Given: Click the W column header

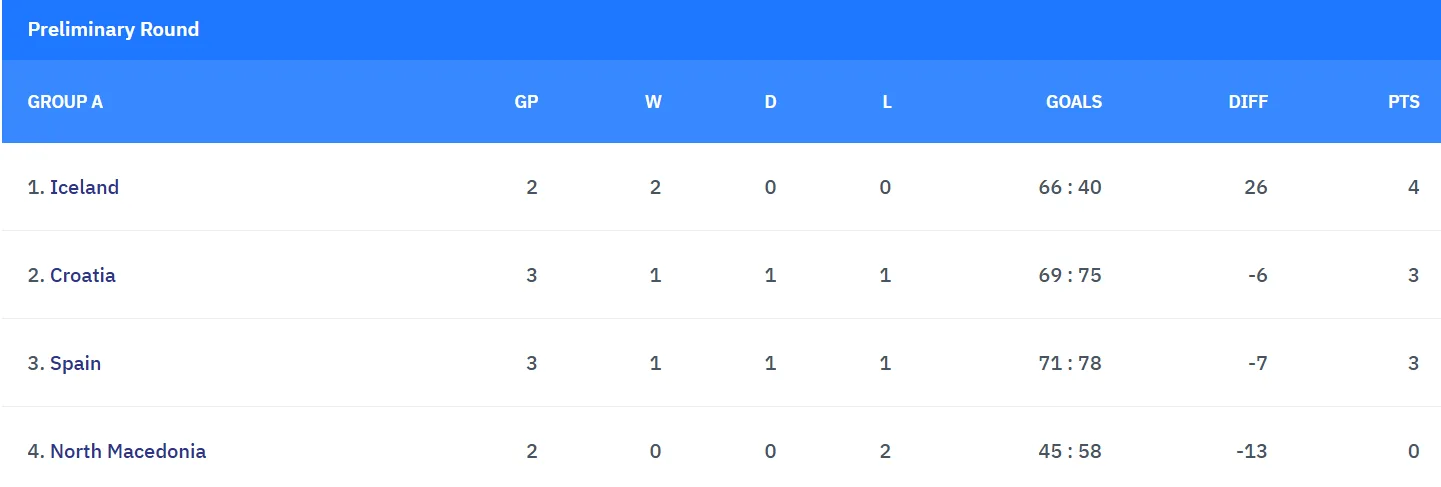Looking at the screenshot, I should pyautogui.click(x=653, y=102).
